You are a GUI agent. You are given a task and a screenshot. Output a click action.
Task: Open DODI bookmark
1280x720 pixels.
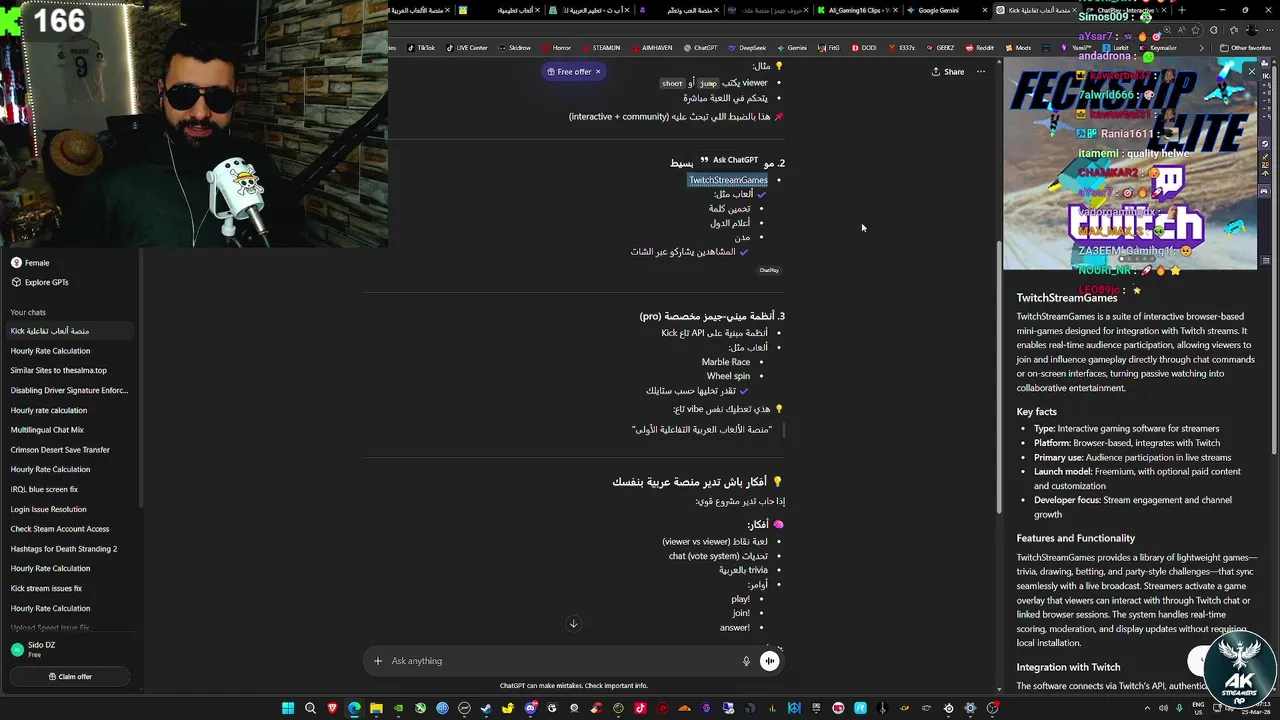point(864,48)
